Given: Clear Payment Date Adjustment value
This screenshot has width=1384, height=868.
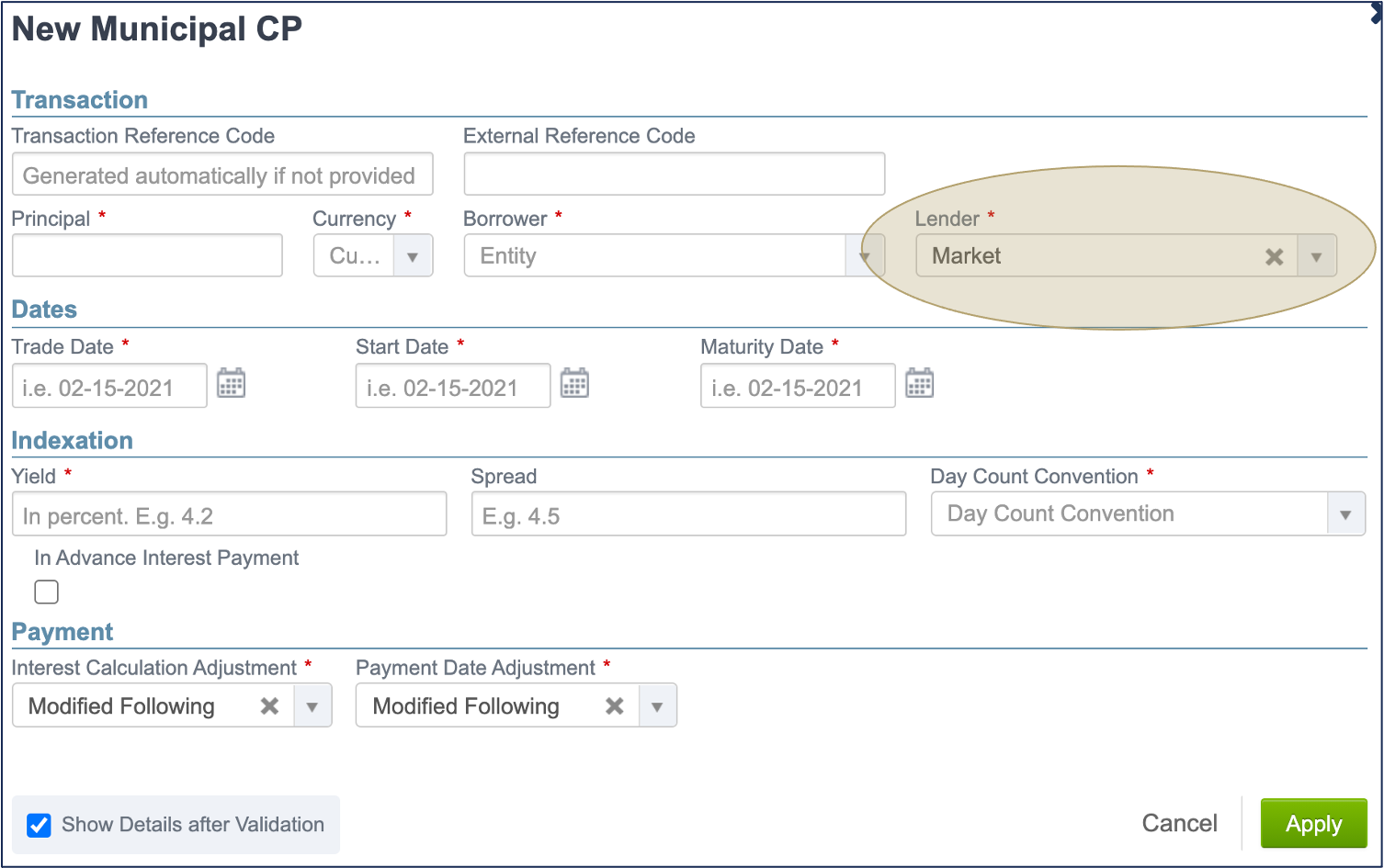Looking at the screenshot, I should coord(614,706).
